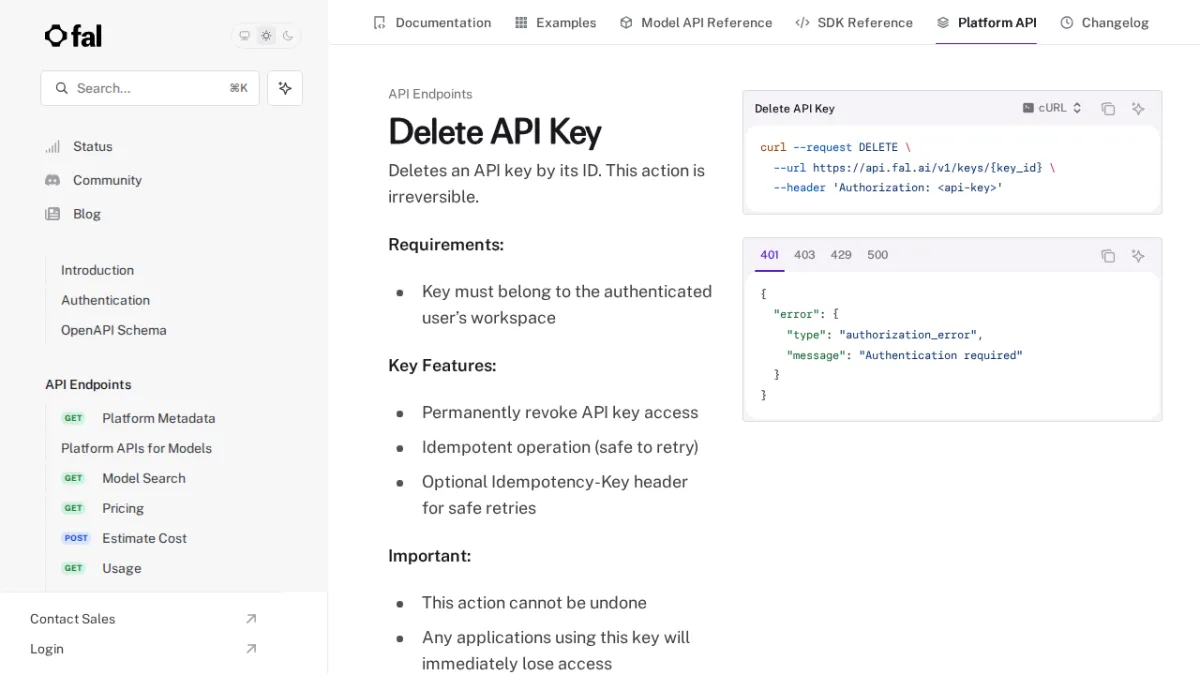The image size is (1200, 675).
Task: Open the Examples tab
Action: 555,22
